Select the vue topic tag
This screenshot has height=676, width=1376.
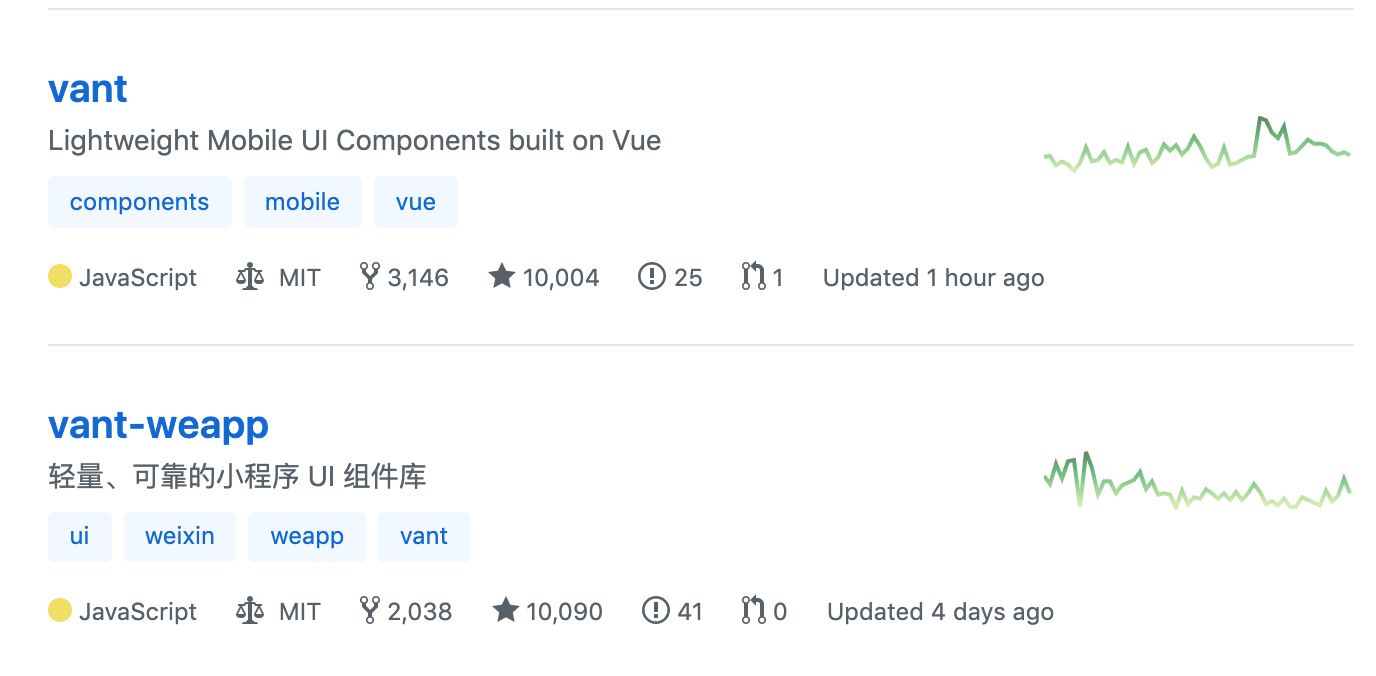[415, 202]
